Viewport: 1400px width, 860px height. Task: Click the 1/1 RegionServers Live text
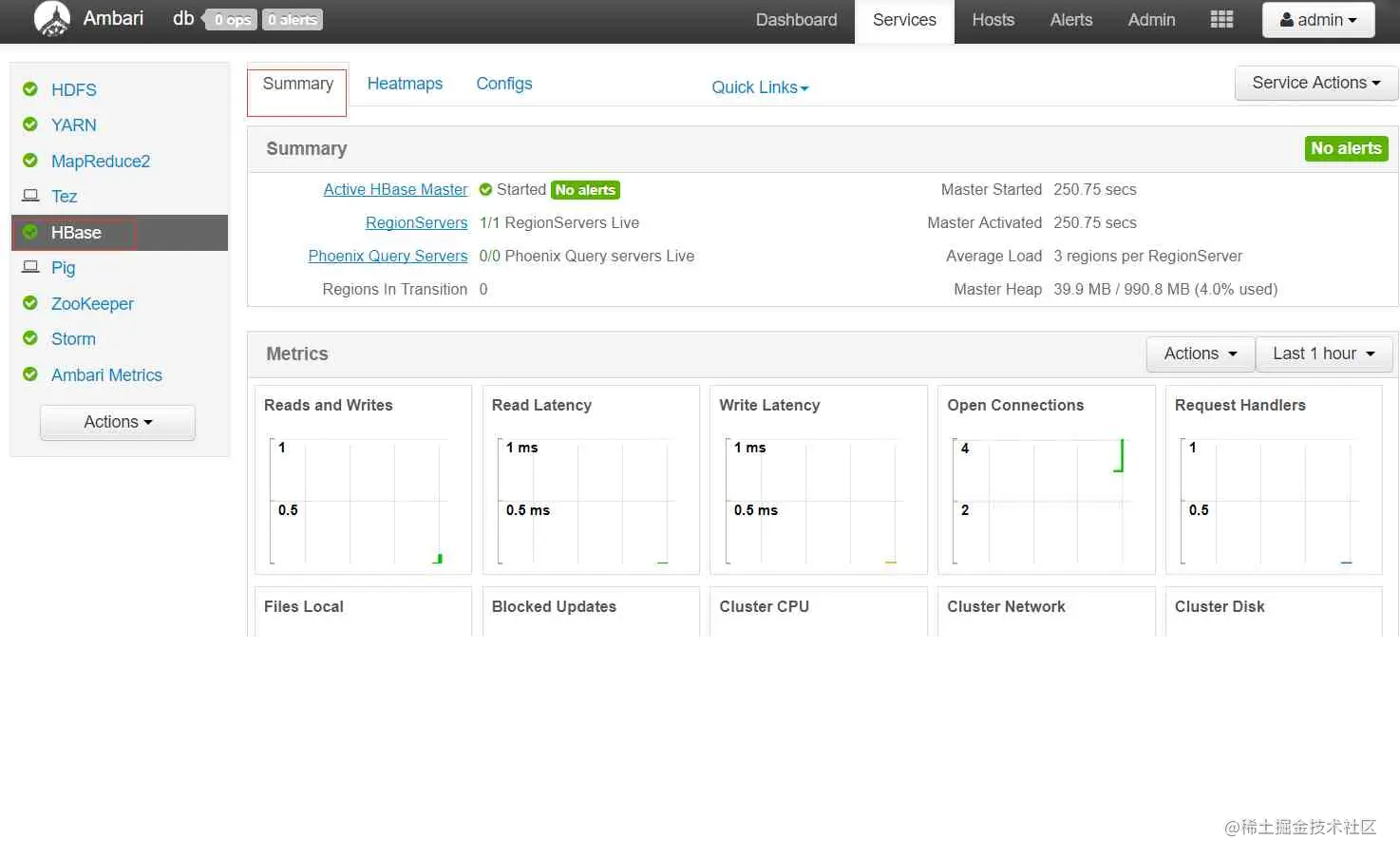pyautogui.click(x=559, y=223)
